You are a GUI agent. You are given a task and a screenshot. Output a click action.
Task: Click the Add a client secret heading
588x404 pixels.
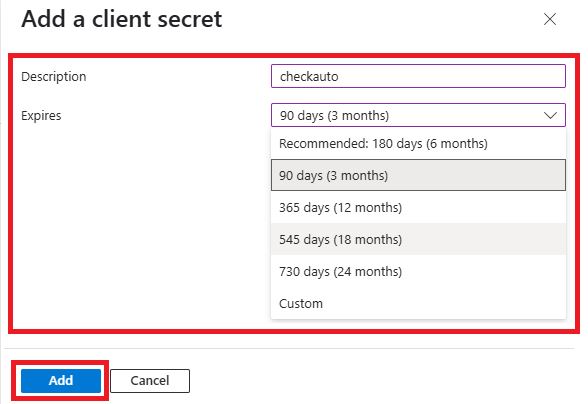122,19
